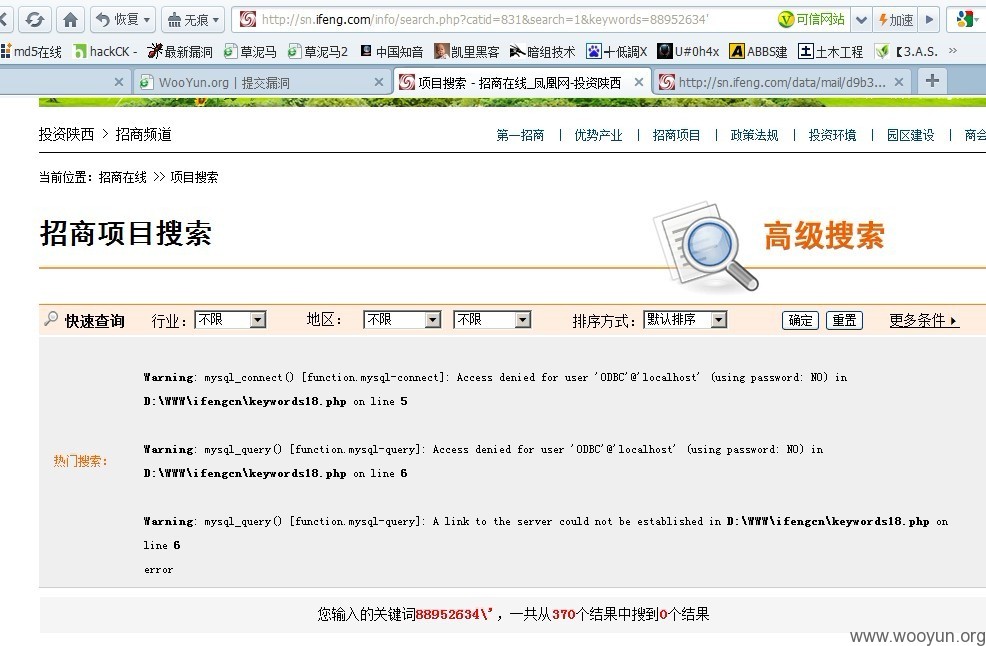Open the ABBS建 bookmark
The image size is (986, 646).
click(x=758, y=52)
